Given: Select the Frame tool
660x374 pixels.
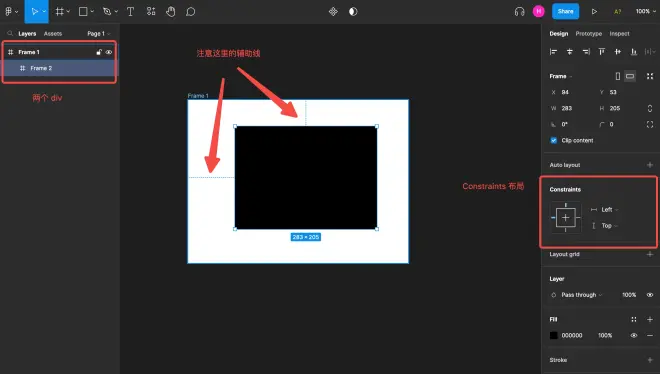Looking at the screenshot, I should point(59,12).
